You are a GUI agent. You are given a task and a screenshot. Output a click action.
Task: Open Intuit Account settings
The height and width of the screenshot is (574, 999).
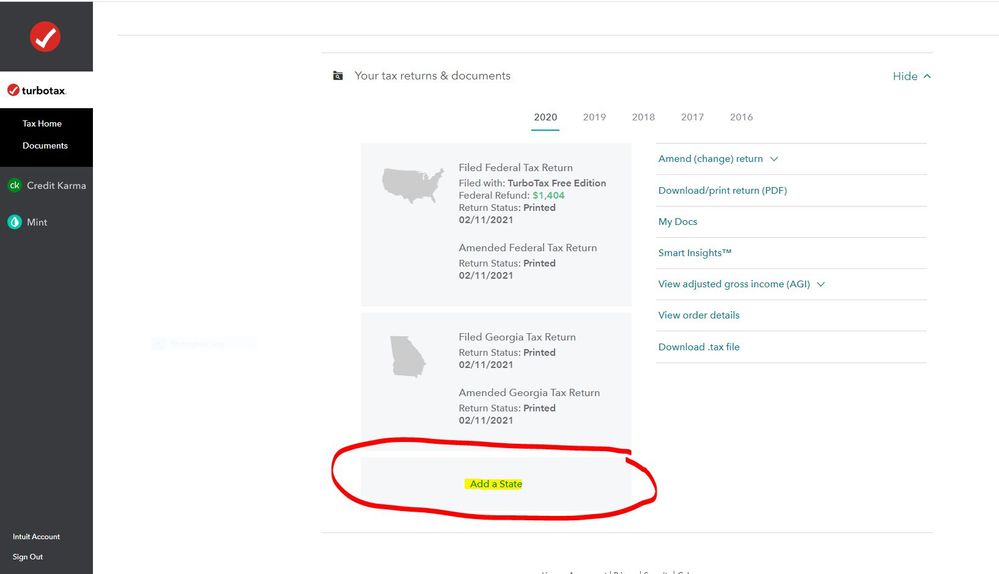tap(36, 536)
